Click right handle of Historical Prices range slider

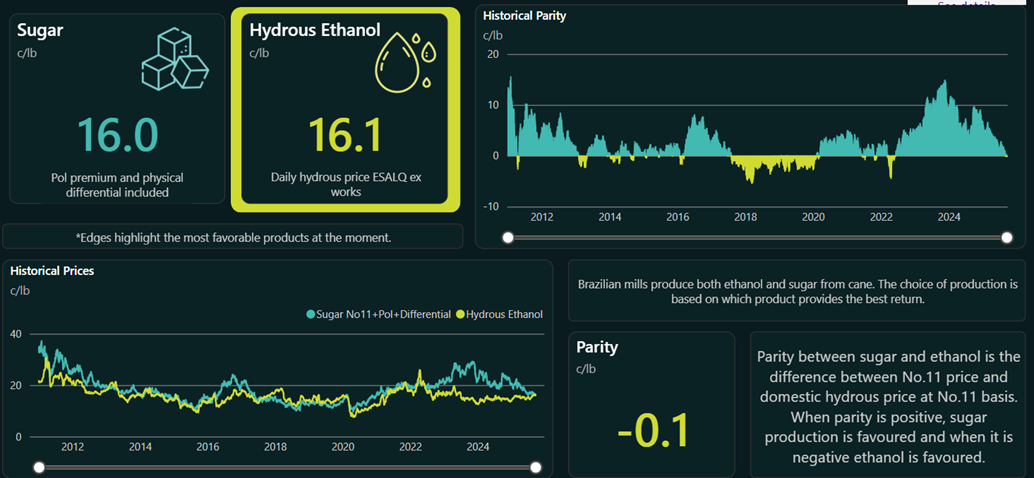pos(536,467)
